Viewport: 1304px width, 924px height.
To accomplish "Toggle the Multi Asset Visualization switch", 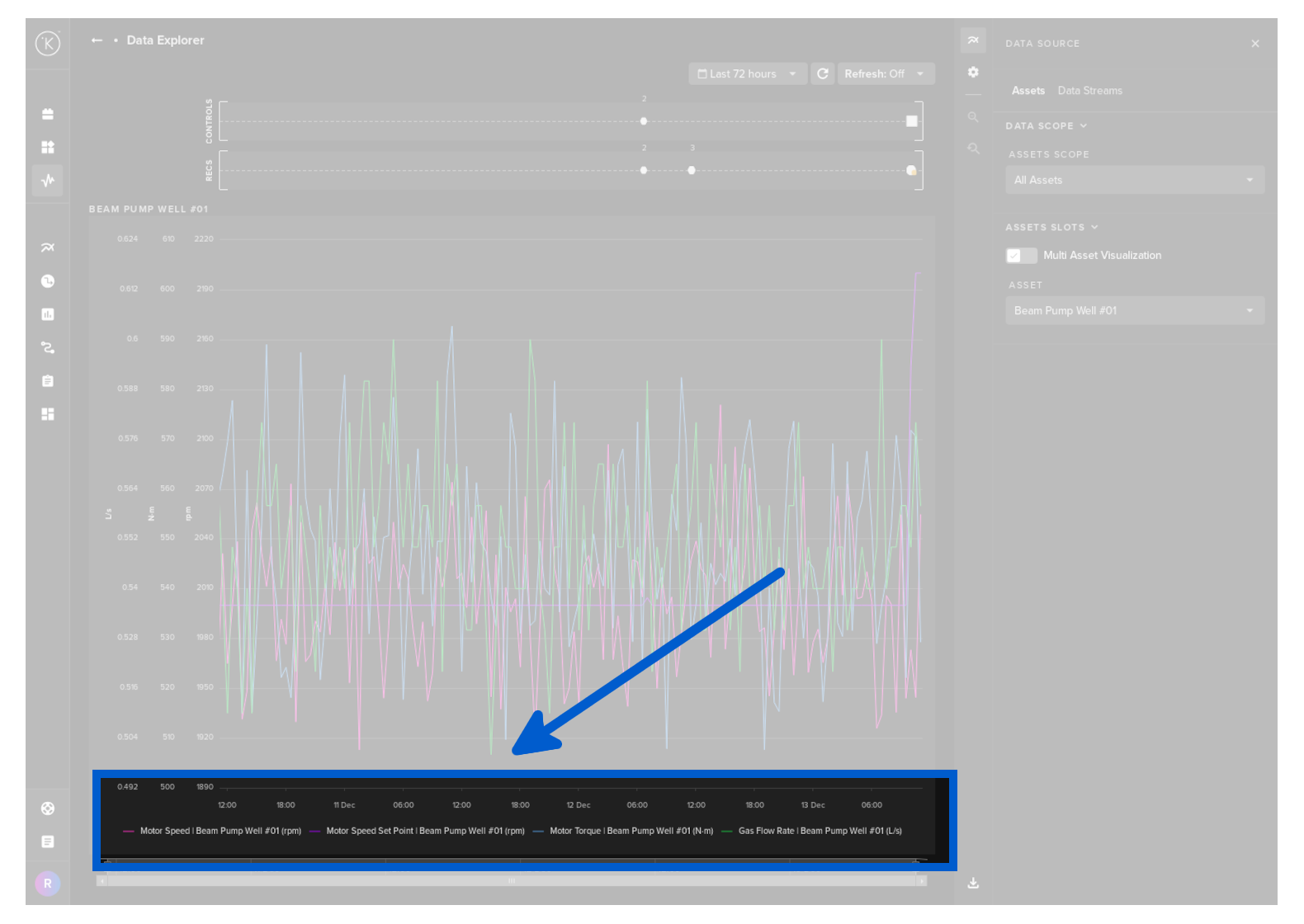I will tap(1021, 256).
